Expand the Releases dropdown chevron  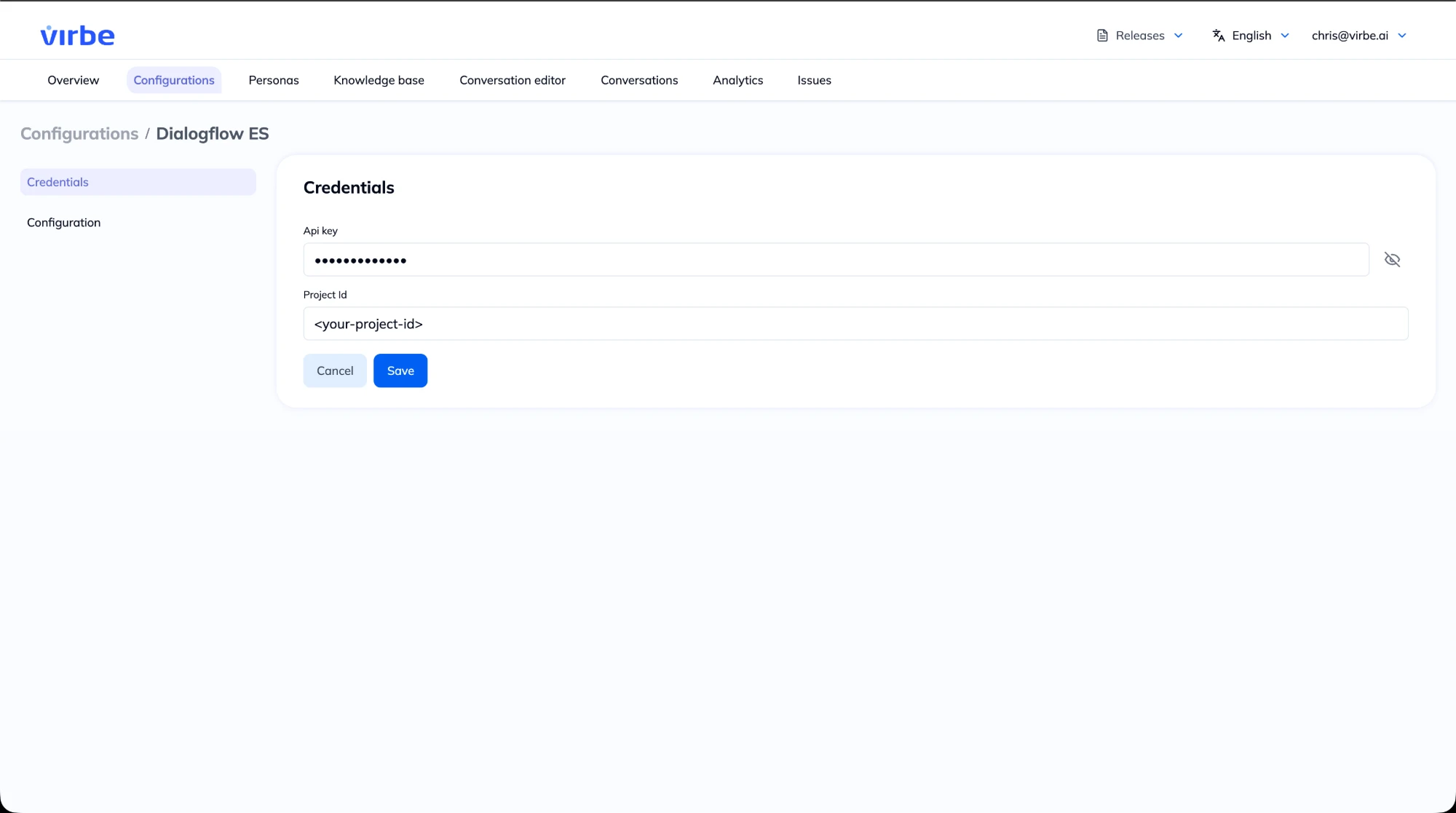tap(1179, 36)
